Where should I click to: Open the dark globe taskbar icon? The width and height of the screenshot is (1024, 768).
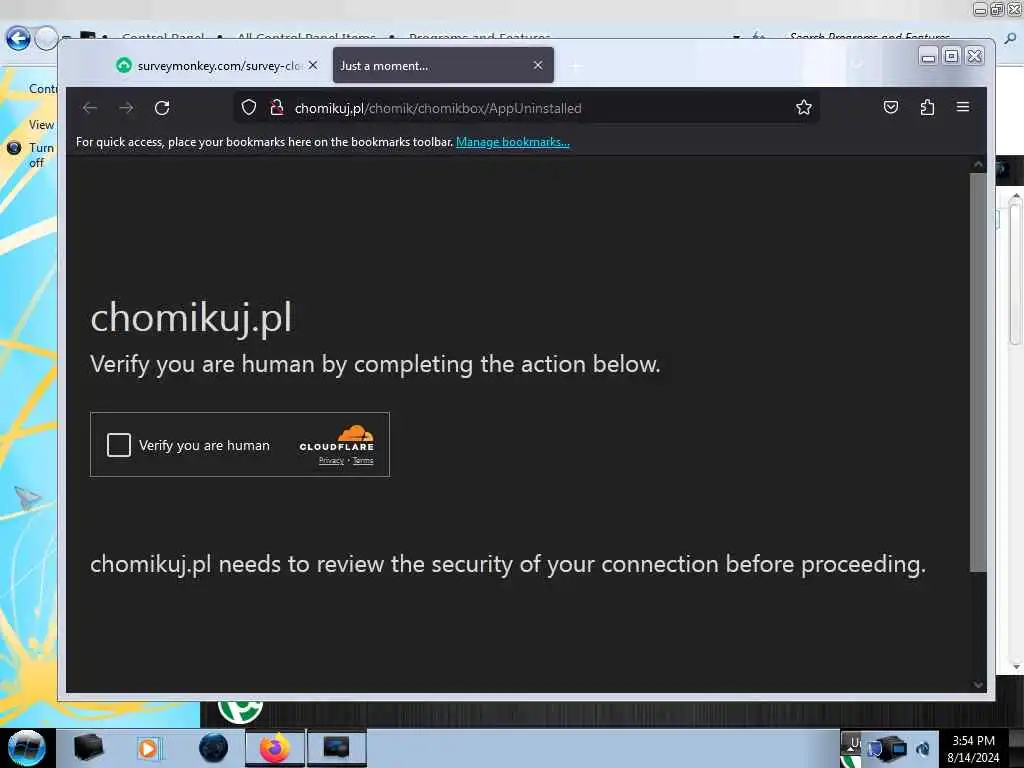tap(214, 748)
